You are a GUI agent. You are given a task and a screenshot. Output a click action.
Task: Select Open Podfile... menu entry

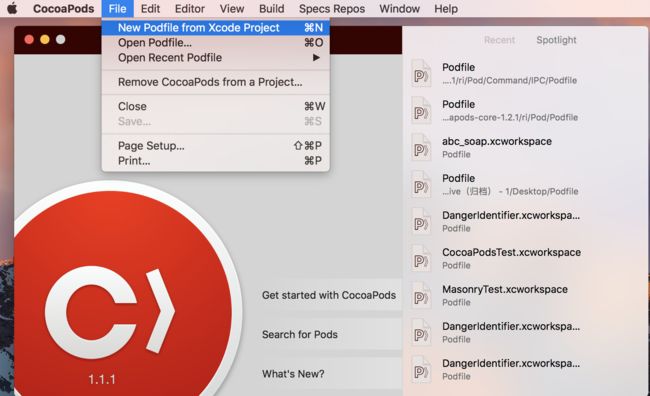point(216,43)
